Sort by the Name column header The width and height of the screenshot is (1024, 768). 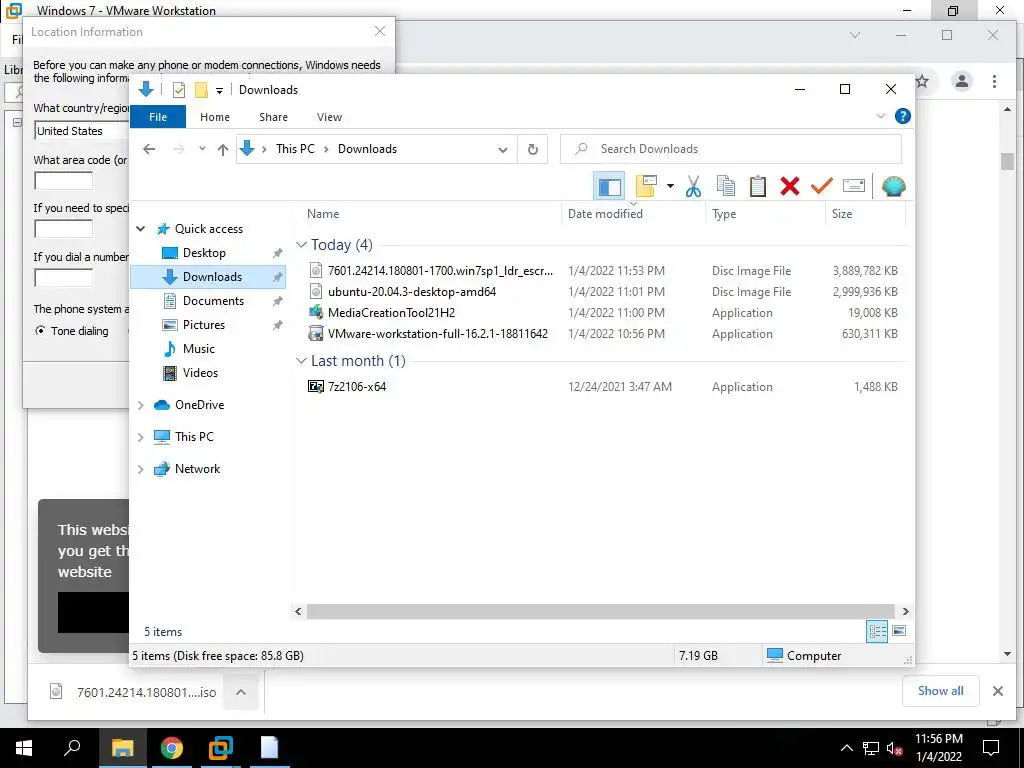coord(430,214)
